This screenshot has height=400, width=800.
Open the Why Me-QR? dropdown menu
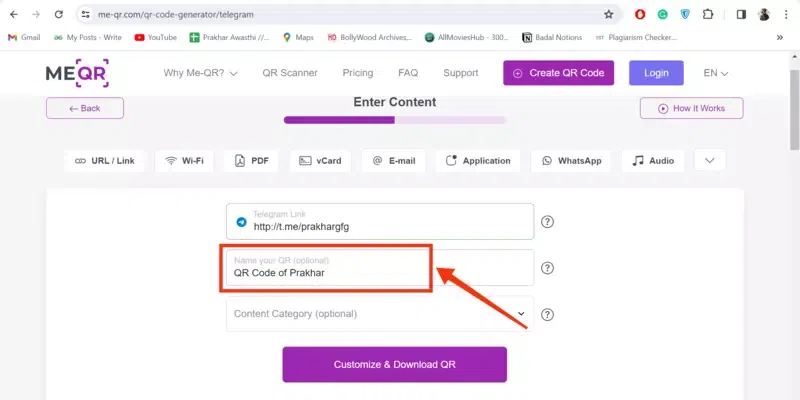[201, 73]
